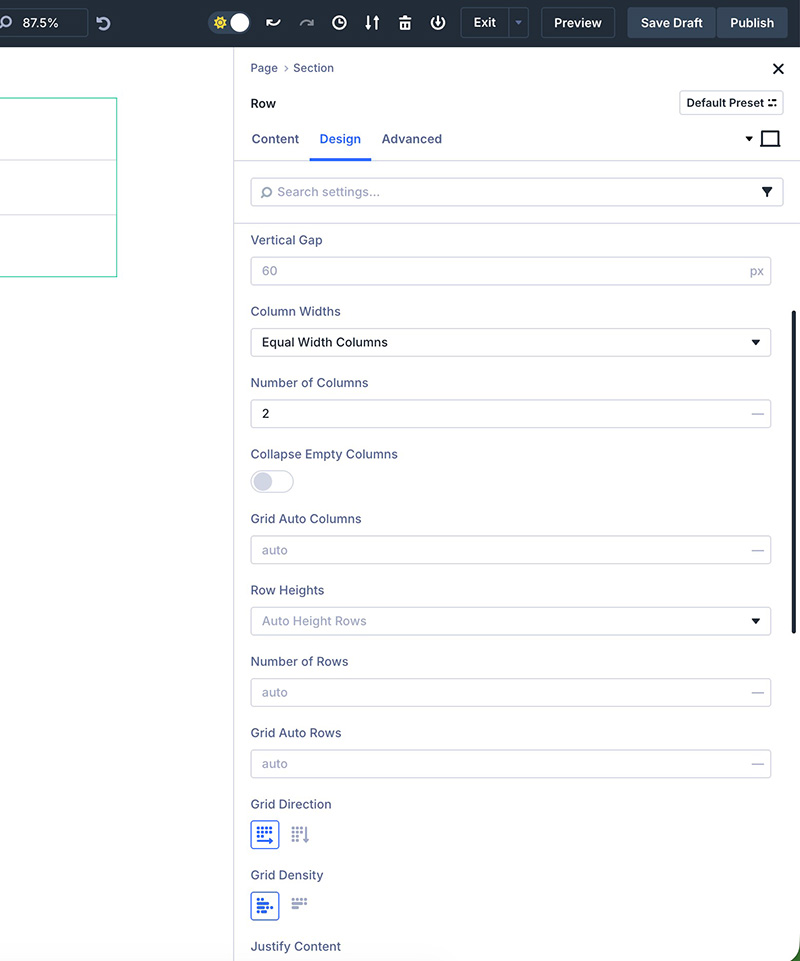Reset zoom with the icon beside 87.5%

(x=103, y=22)
